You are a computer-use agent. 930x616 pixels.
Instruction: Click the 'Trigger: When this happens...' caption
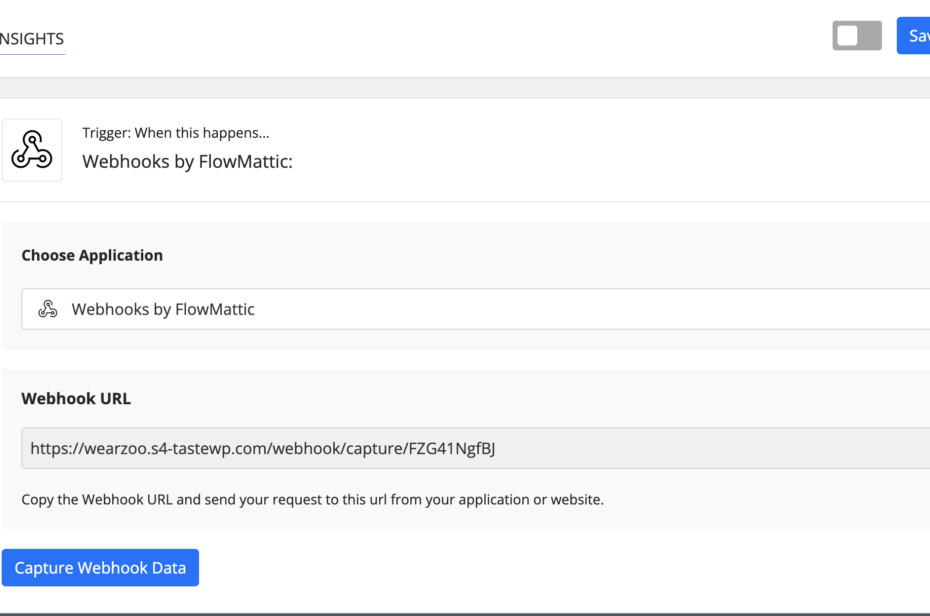[x=175, y=133]
